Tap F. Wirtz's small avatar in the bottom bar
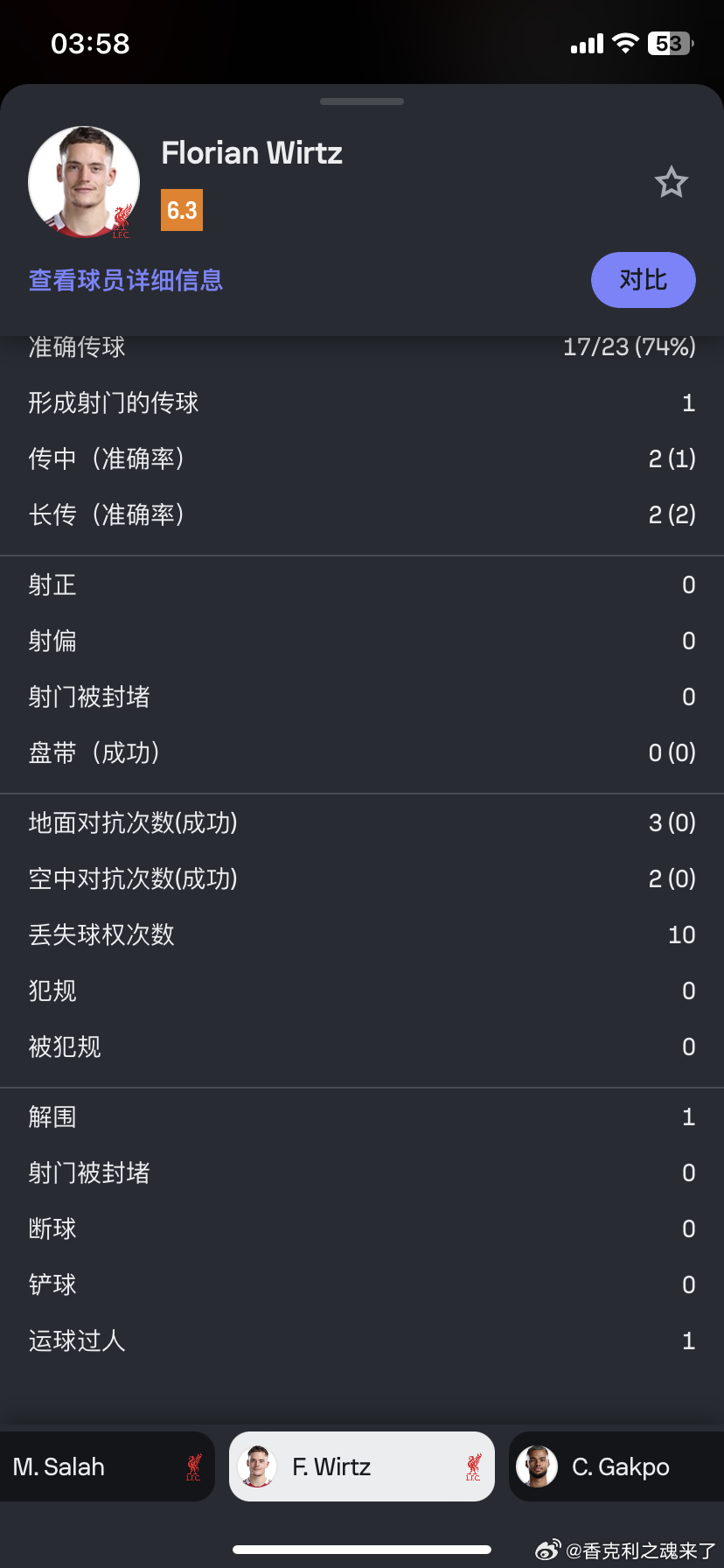 (x=257, y=1466)
